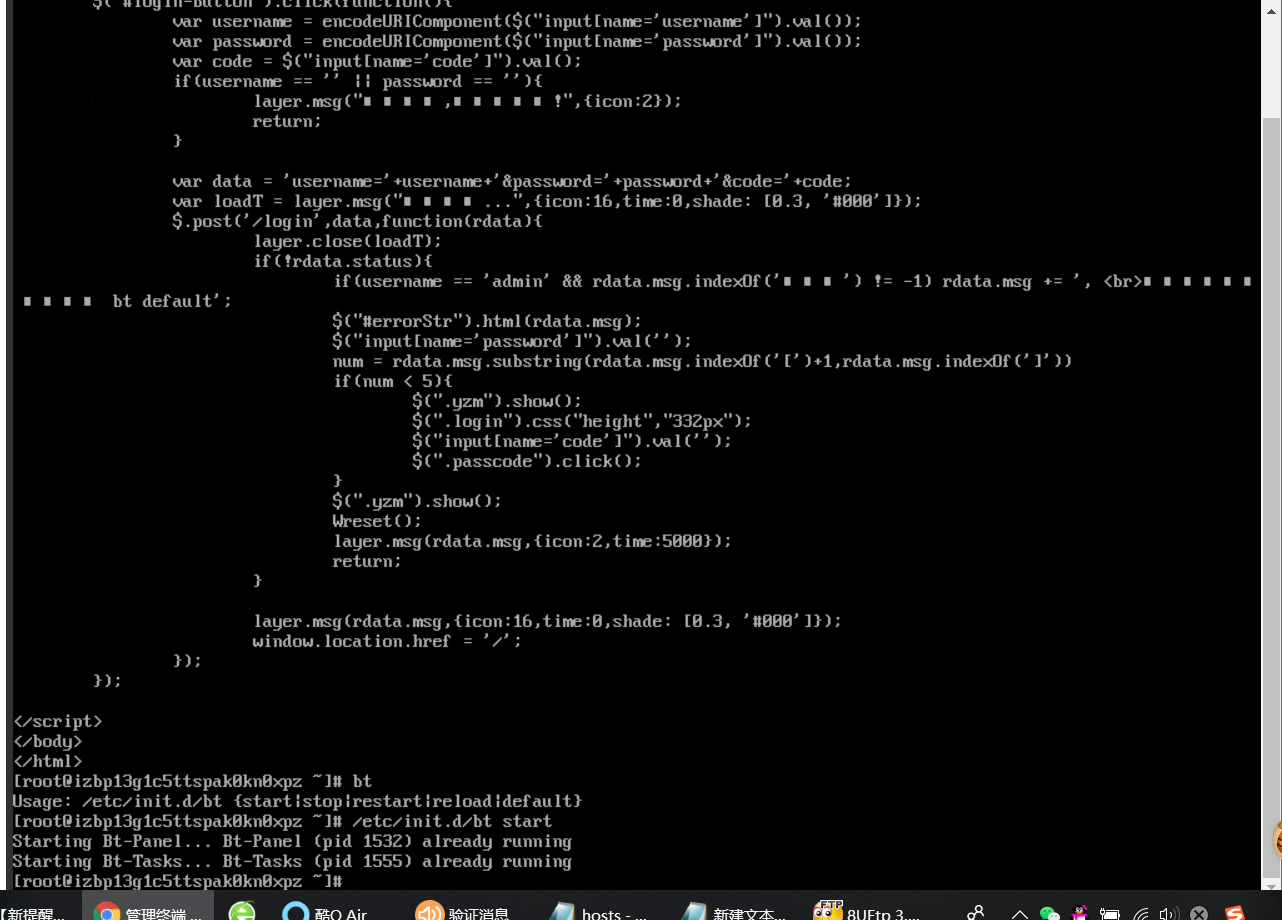Click the 'num = rdata.msg.substring' code line
This screenshot has width=1282, height=920.
coord(702,361)
